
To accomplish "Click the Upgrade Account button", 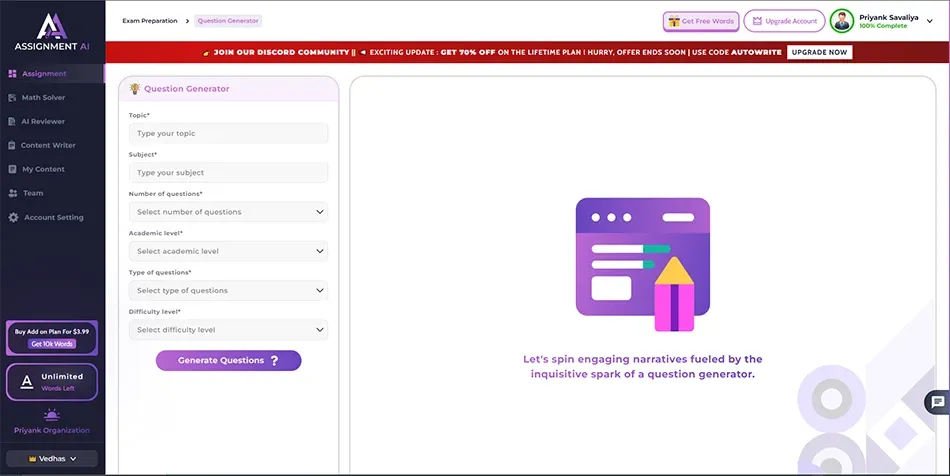I will point(784,21).
